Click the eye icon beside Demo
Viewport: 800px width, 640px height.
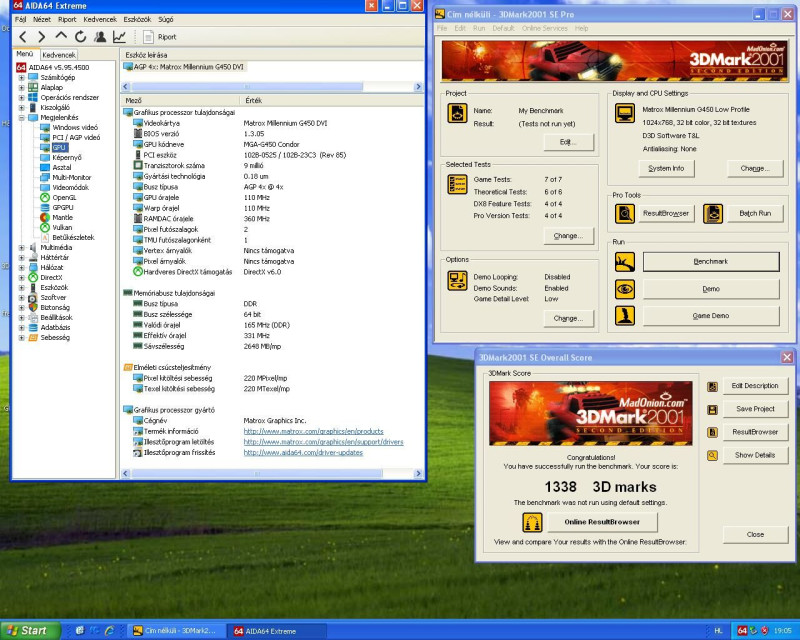click(624, 288)
